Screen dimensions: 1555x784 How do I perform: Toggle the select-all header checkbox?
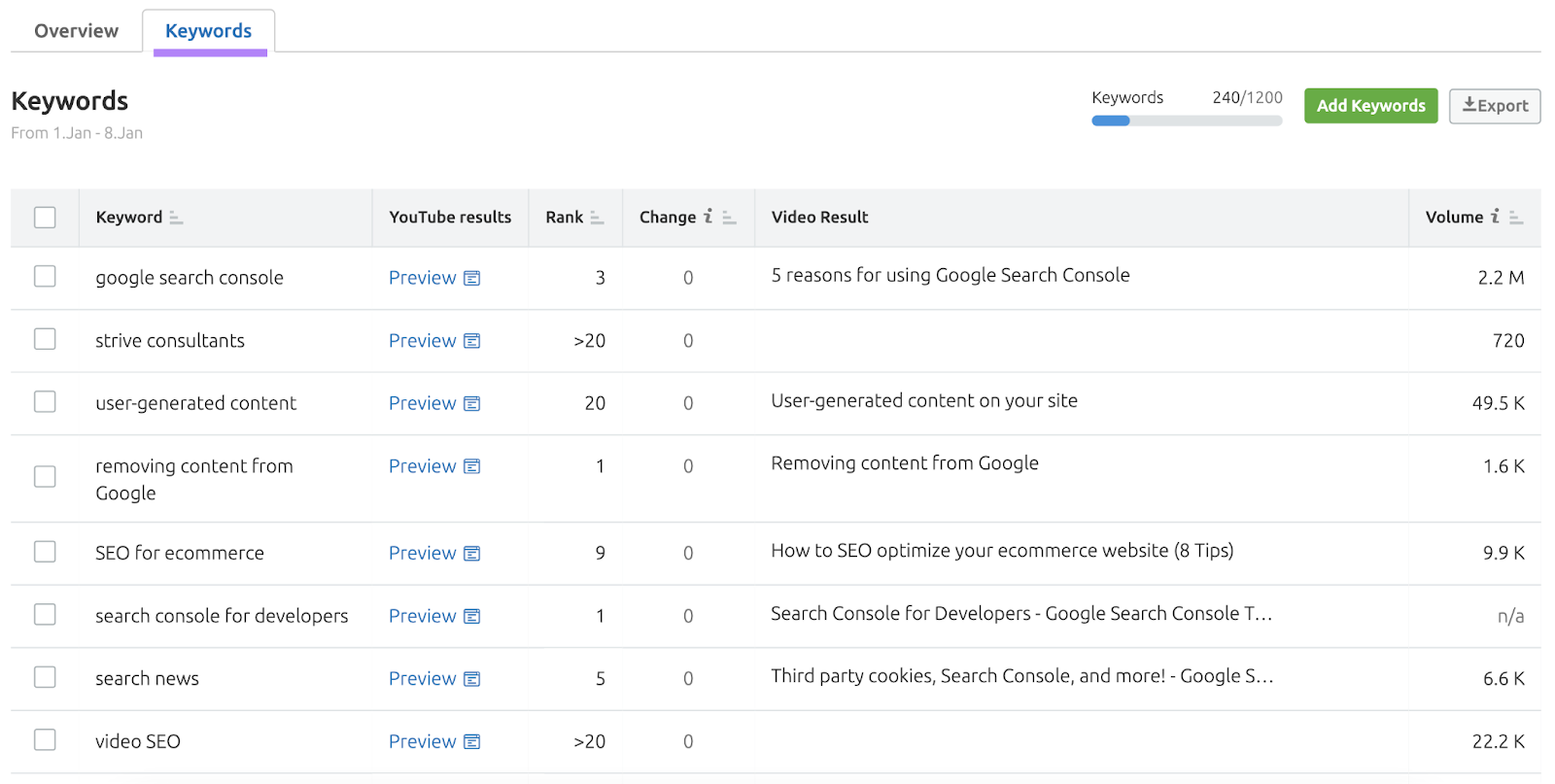point(45,218)
